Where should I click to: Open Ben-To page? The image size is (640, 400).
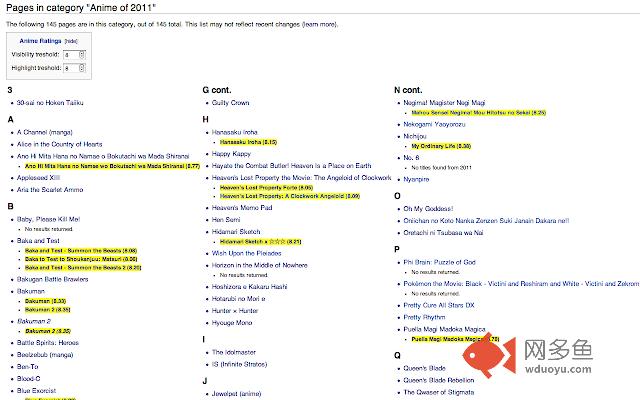[27, 367]
